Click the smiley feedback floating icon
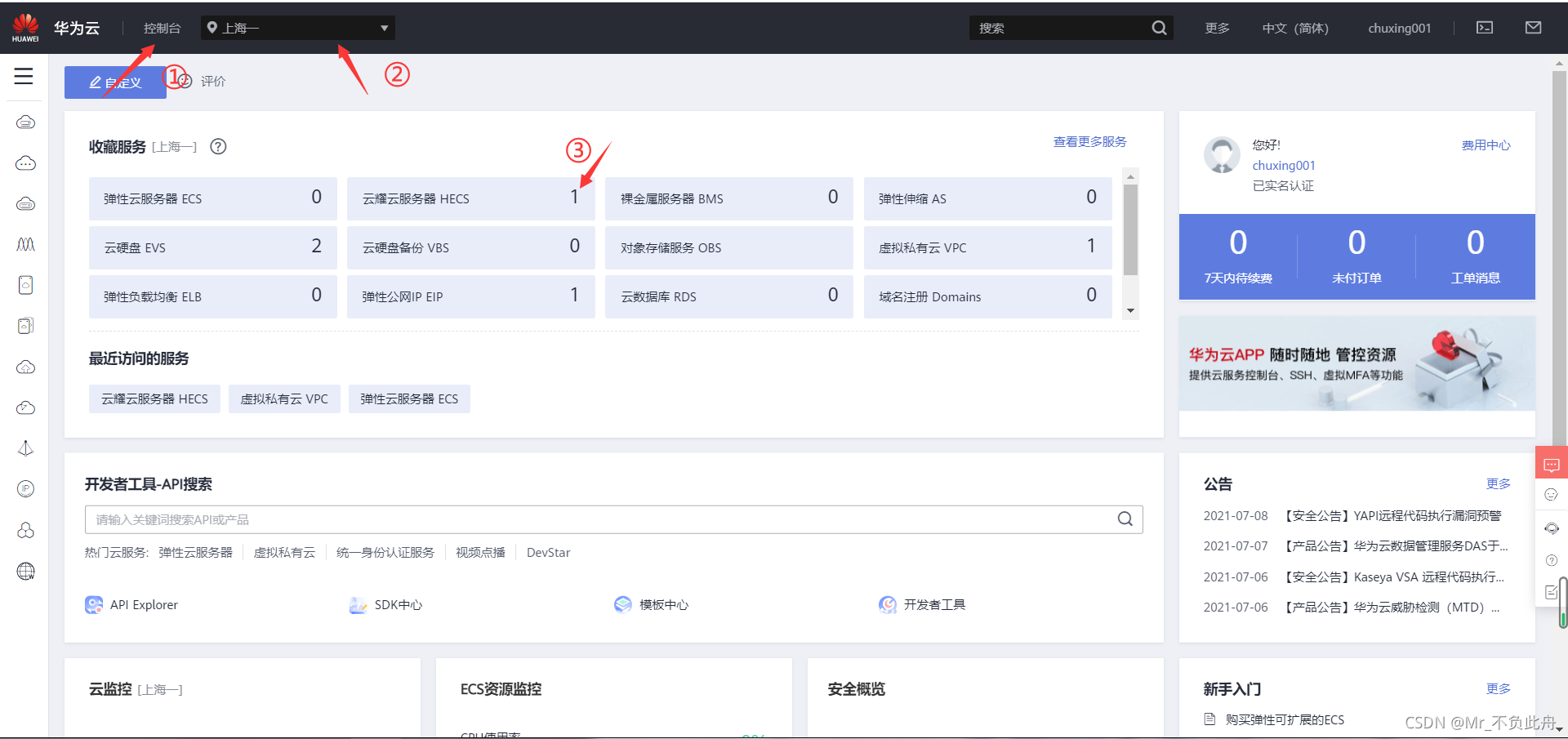 (1552, 495)
